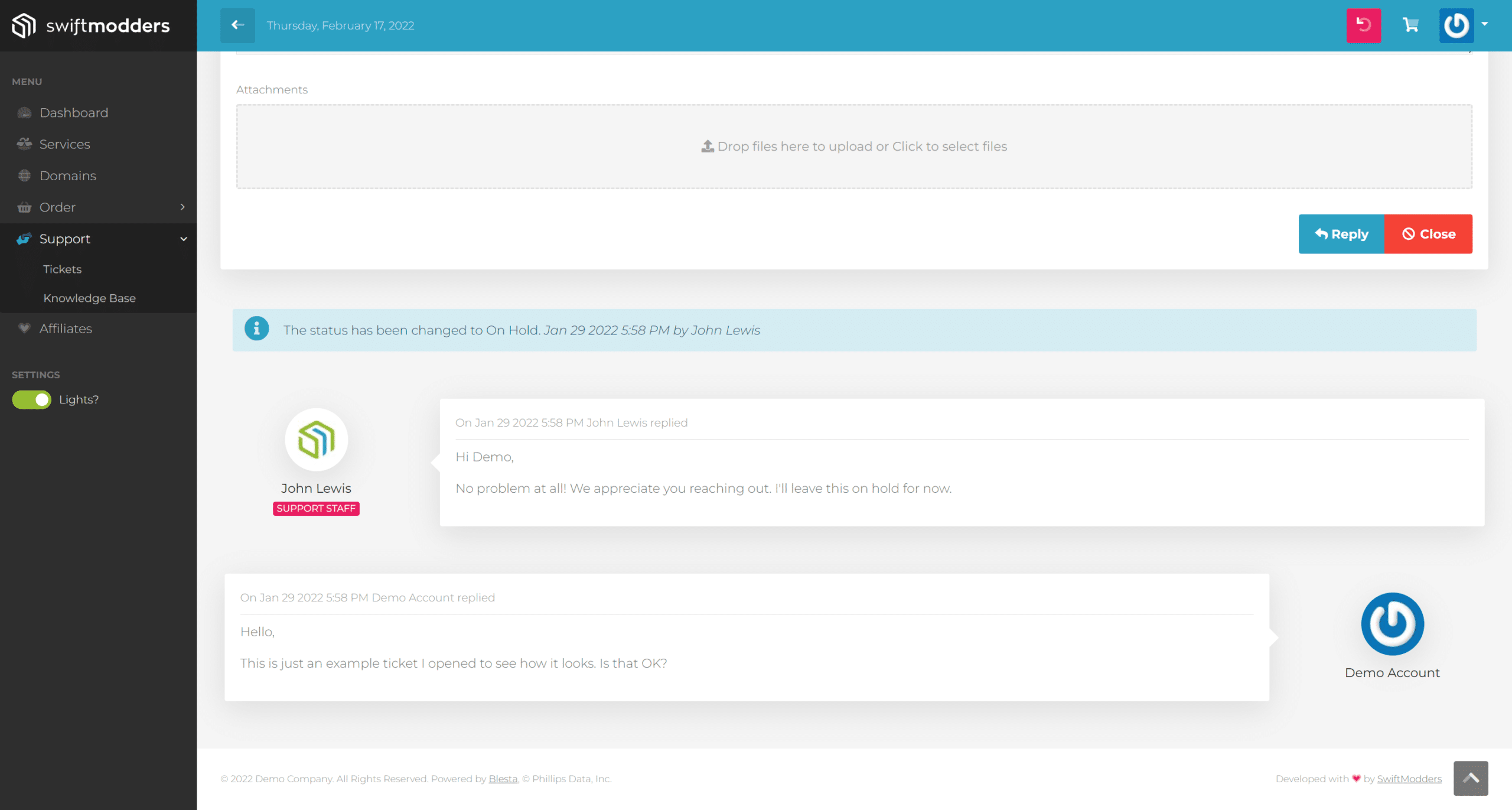This screenshot has width=1512, height=810.
Task: Click John Lewis avatar image
Action: coord(316,440)
